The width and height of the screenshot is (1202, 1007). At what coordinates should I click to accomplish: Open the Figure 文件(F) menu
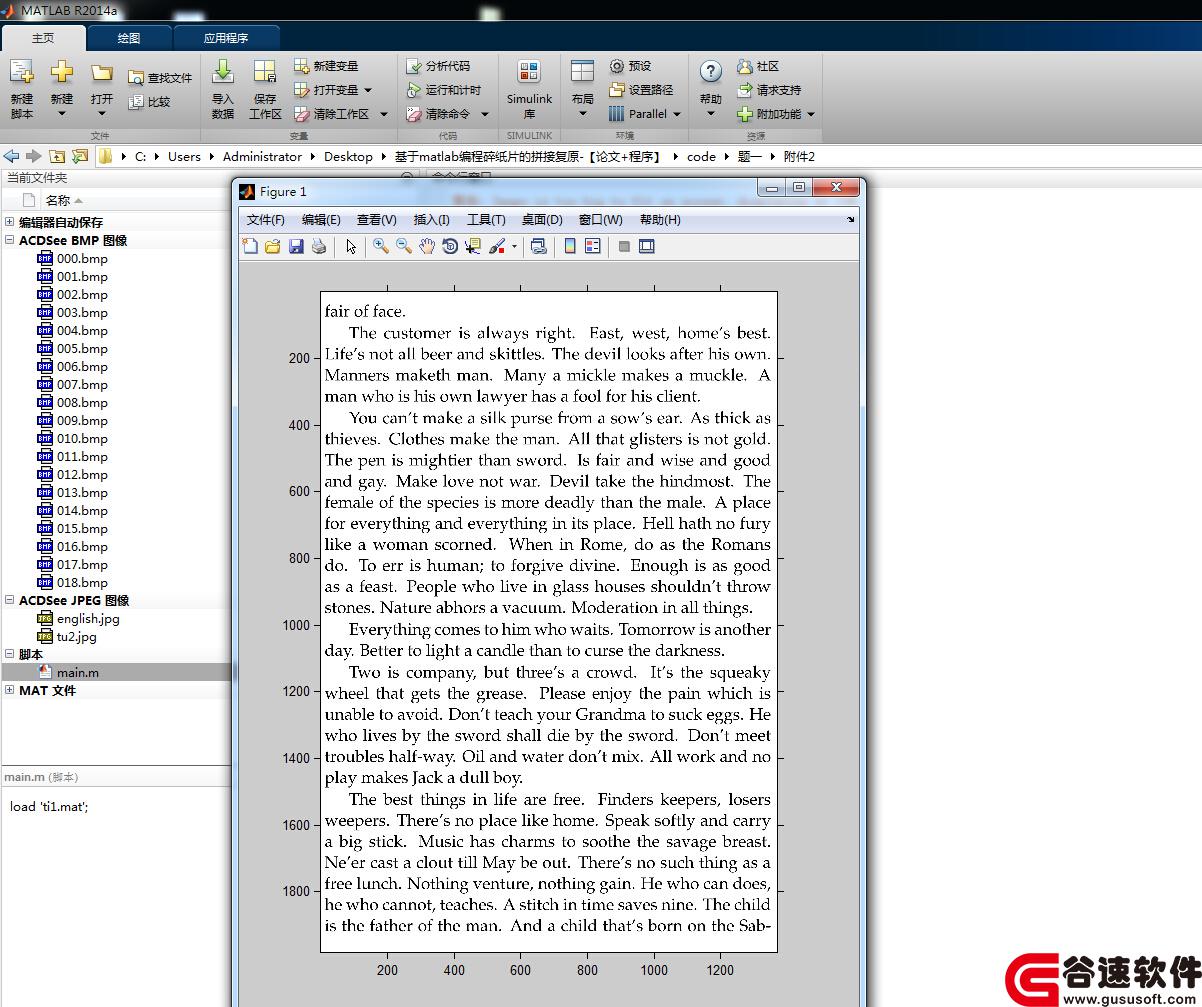pos(266,220)
